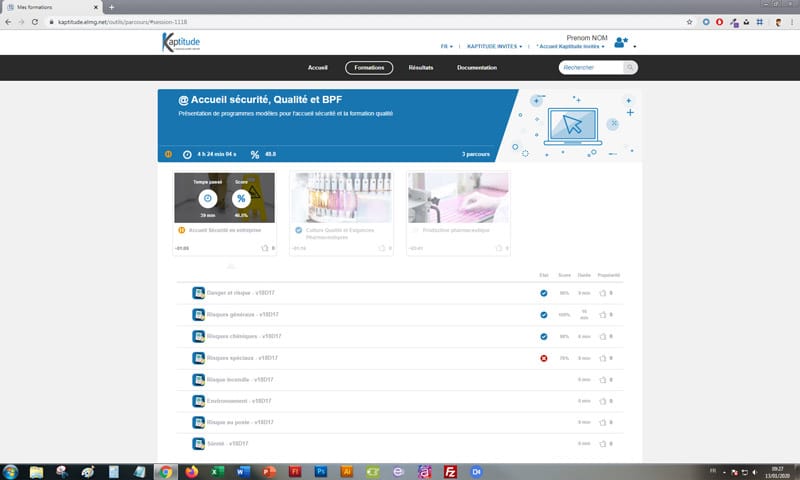Open the Documentation menu item
Viewport: 800px width, 480px height.
pos(477,68)
